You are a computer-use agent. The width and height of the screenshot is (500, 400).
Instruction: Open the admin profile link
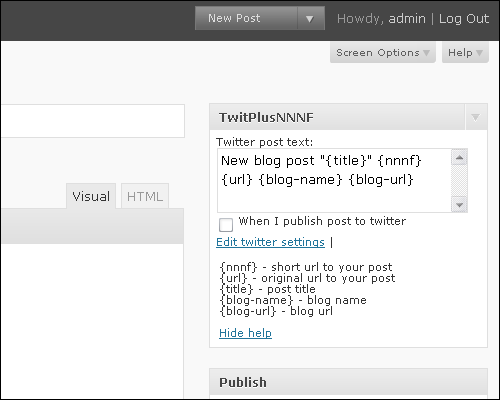coord(407,19)
